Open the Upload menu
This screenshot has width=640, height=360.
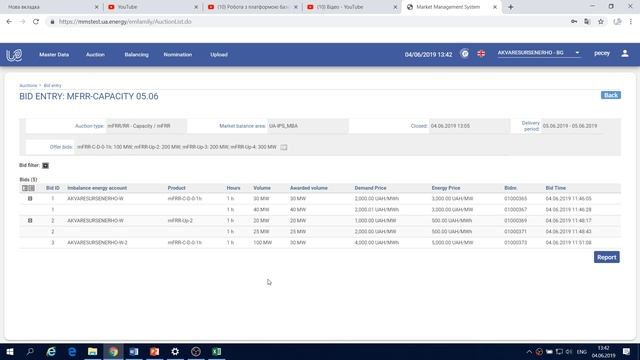pyautogui.click(x=219, y=55)
